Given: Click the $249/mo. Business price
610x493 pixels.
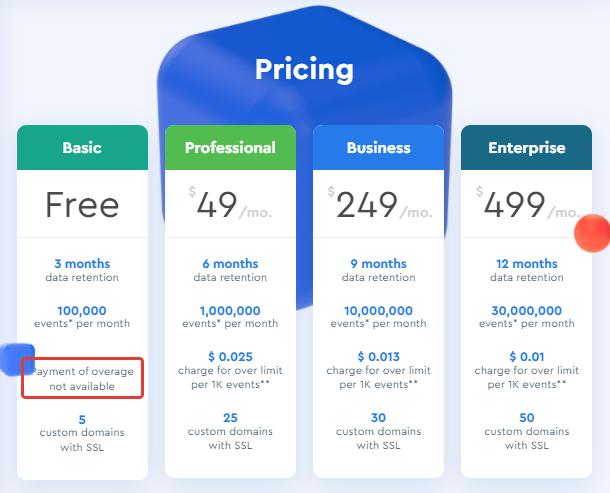Looking at the screenshot, I should pyautogui.click(x=379, y=205).
